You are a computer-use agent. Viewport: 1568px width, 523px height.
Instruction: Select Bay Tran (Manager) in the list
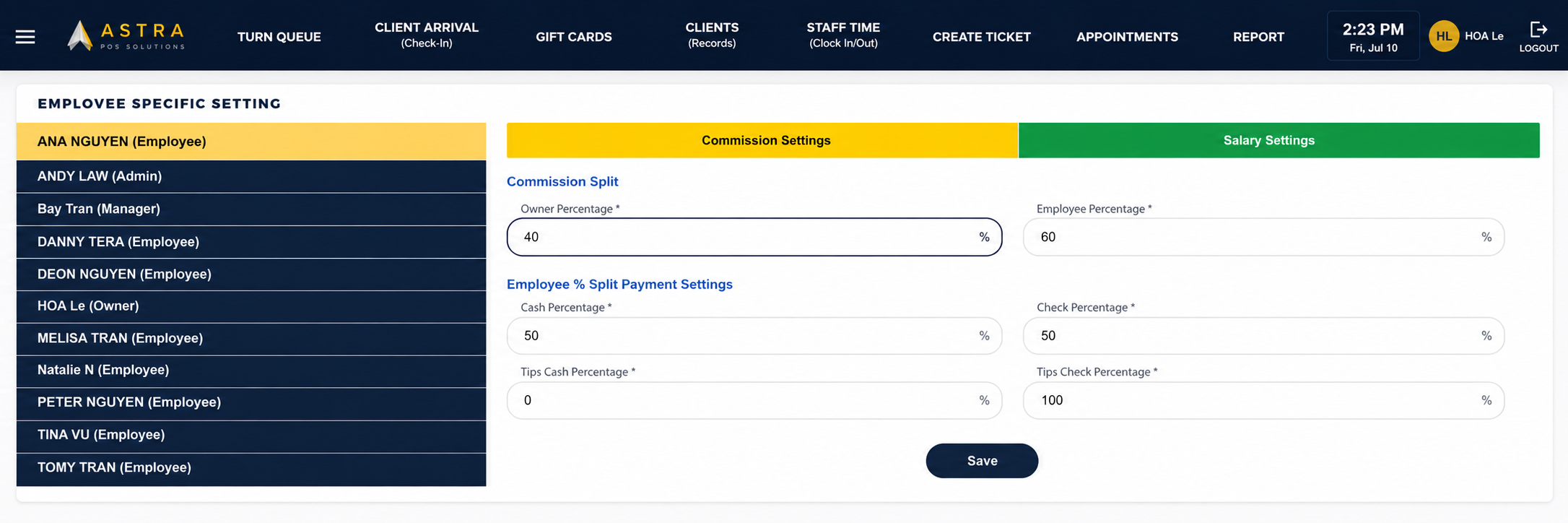251,209
